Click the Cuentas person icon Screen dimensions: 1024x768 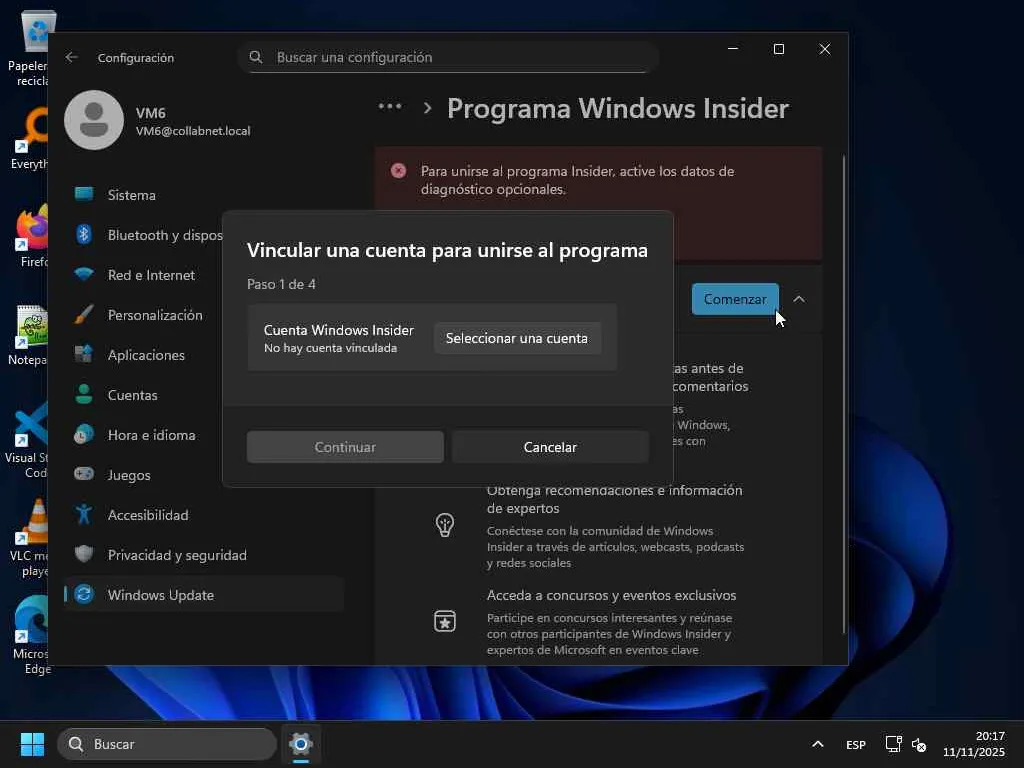84,394
